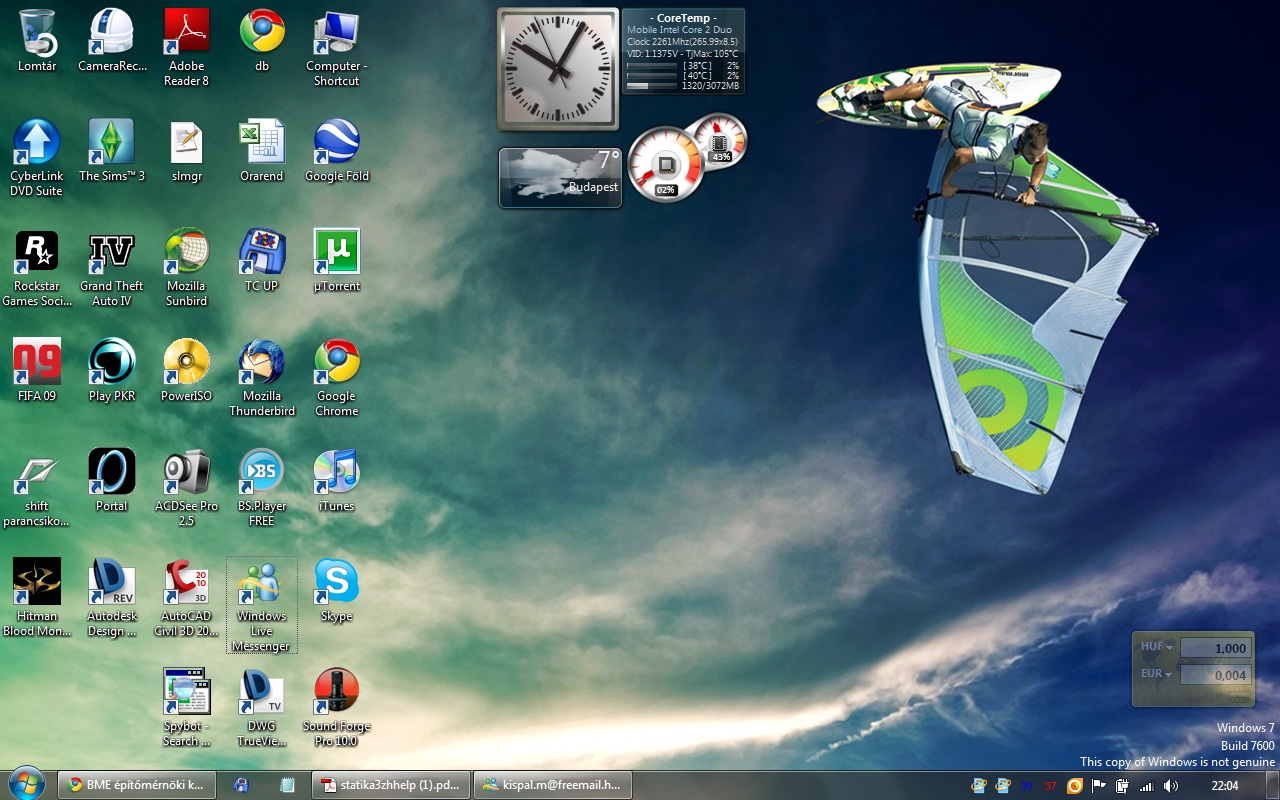Open Skype from the desktop
The height and width of the screenshot is (800, 1280).
(337, 590)
